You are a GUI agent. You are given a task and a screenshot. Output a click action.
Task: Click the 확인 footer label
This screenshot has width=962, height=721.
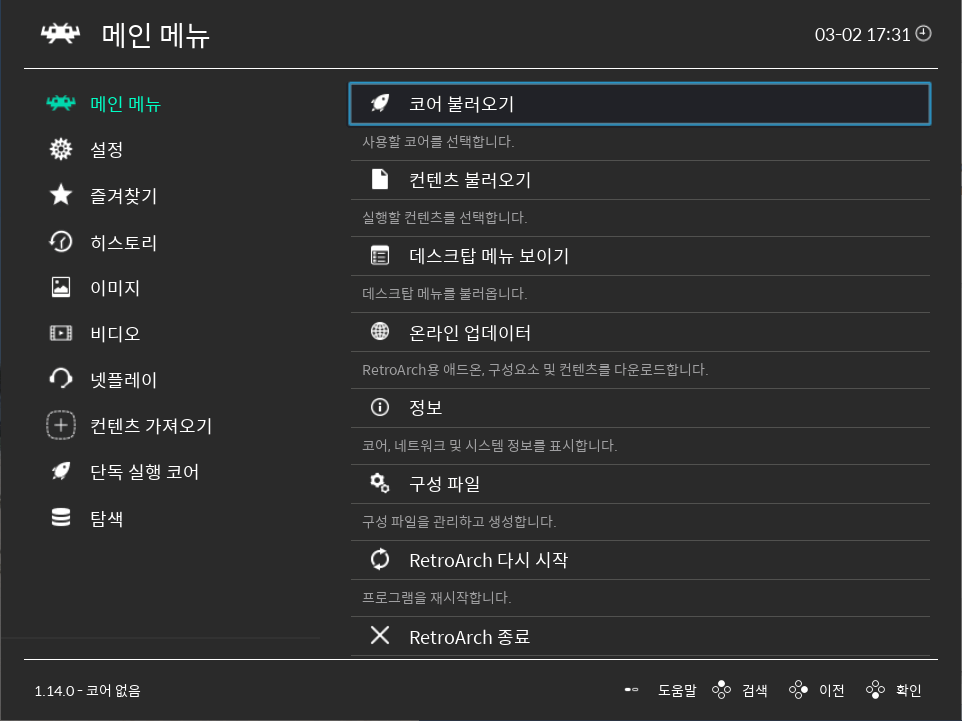tap(909, 690)
